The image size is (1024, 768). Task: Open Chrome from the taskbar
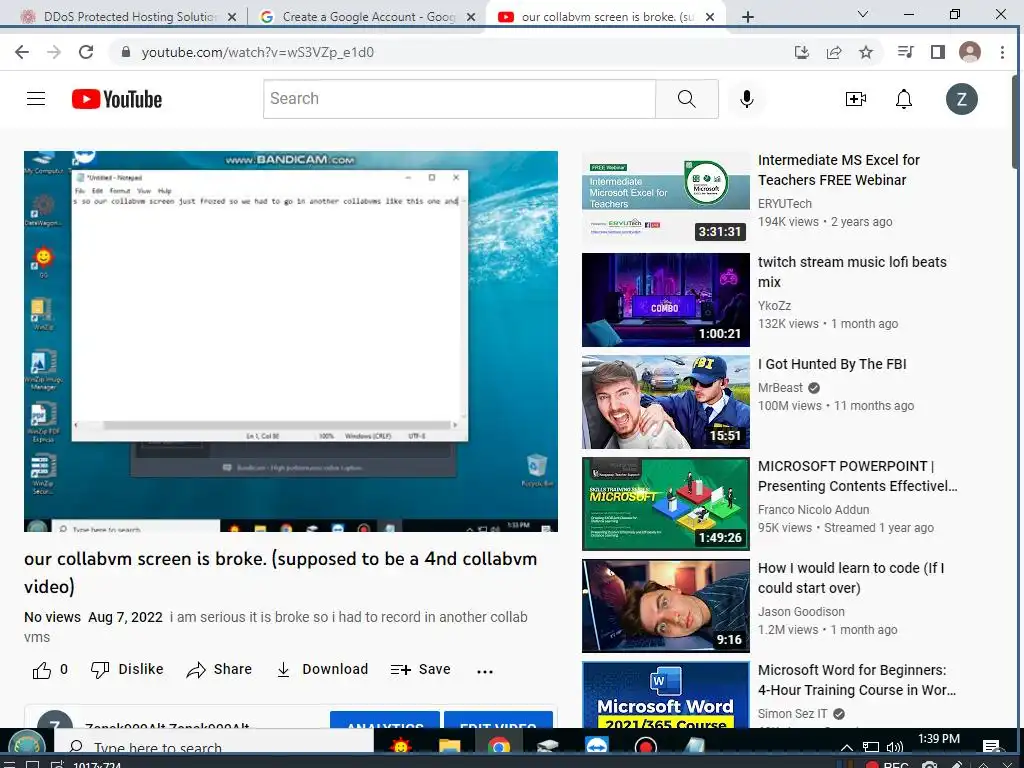498,746
